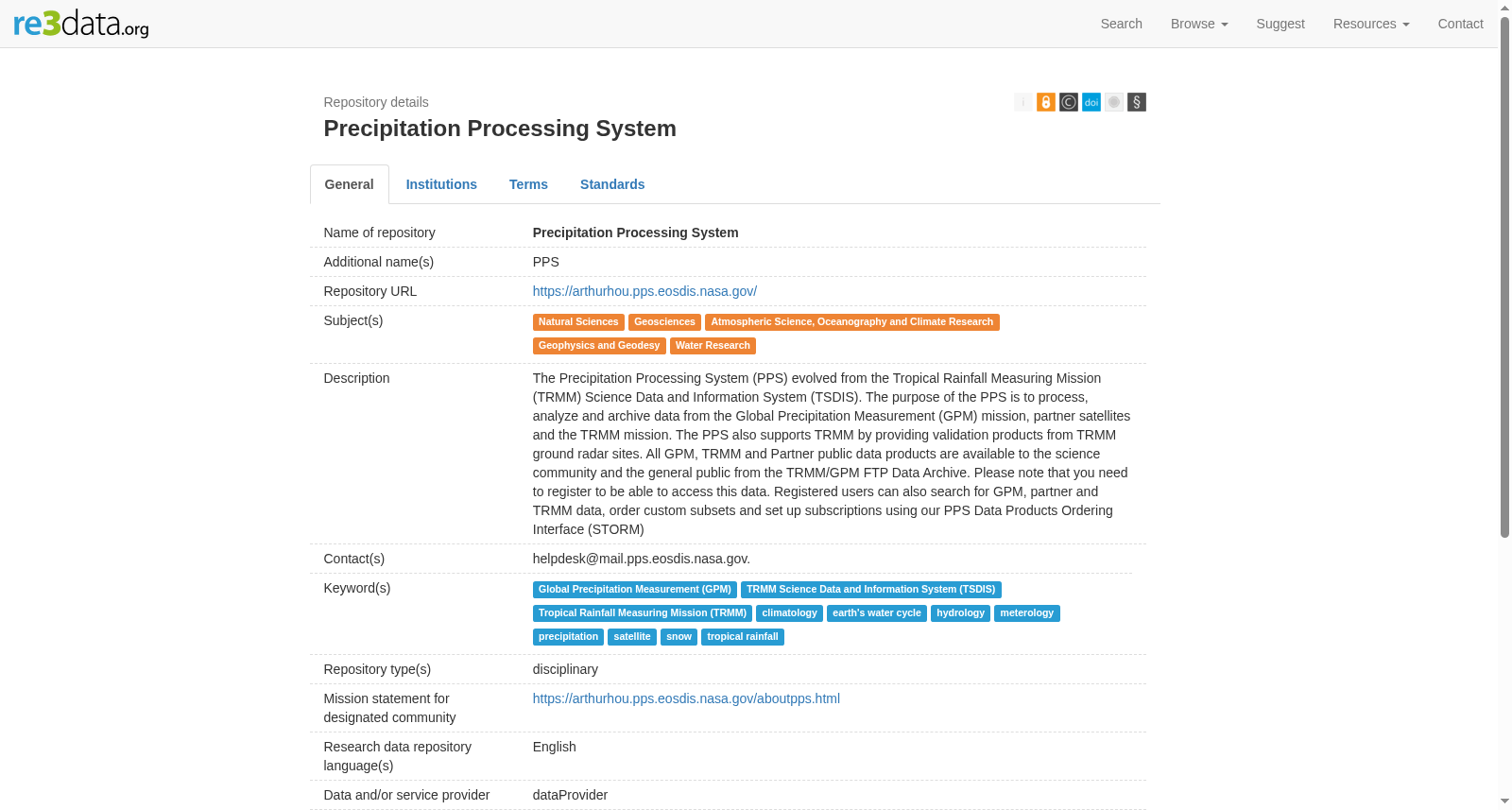
Task: Click Tropical Rainfall Measuring Mission (TRMM) keyword
Action: pyautogui.click(x=643, y=613)
